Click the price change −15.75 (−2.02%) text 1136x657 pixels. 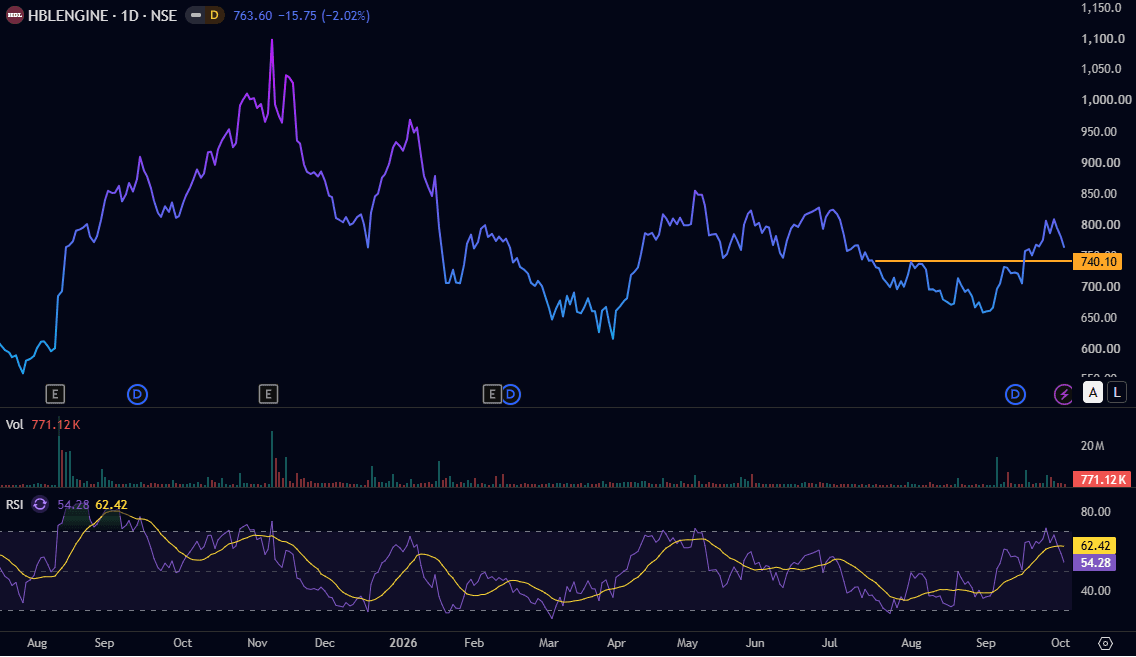(324, 15)
